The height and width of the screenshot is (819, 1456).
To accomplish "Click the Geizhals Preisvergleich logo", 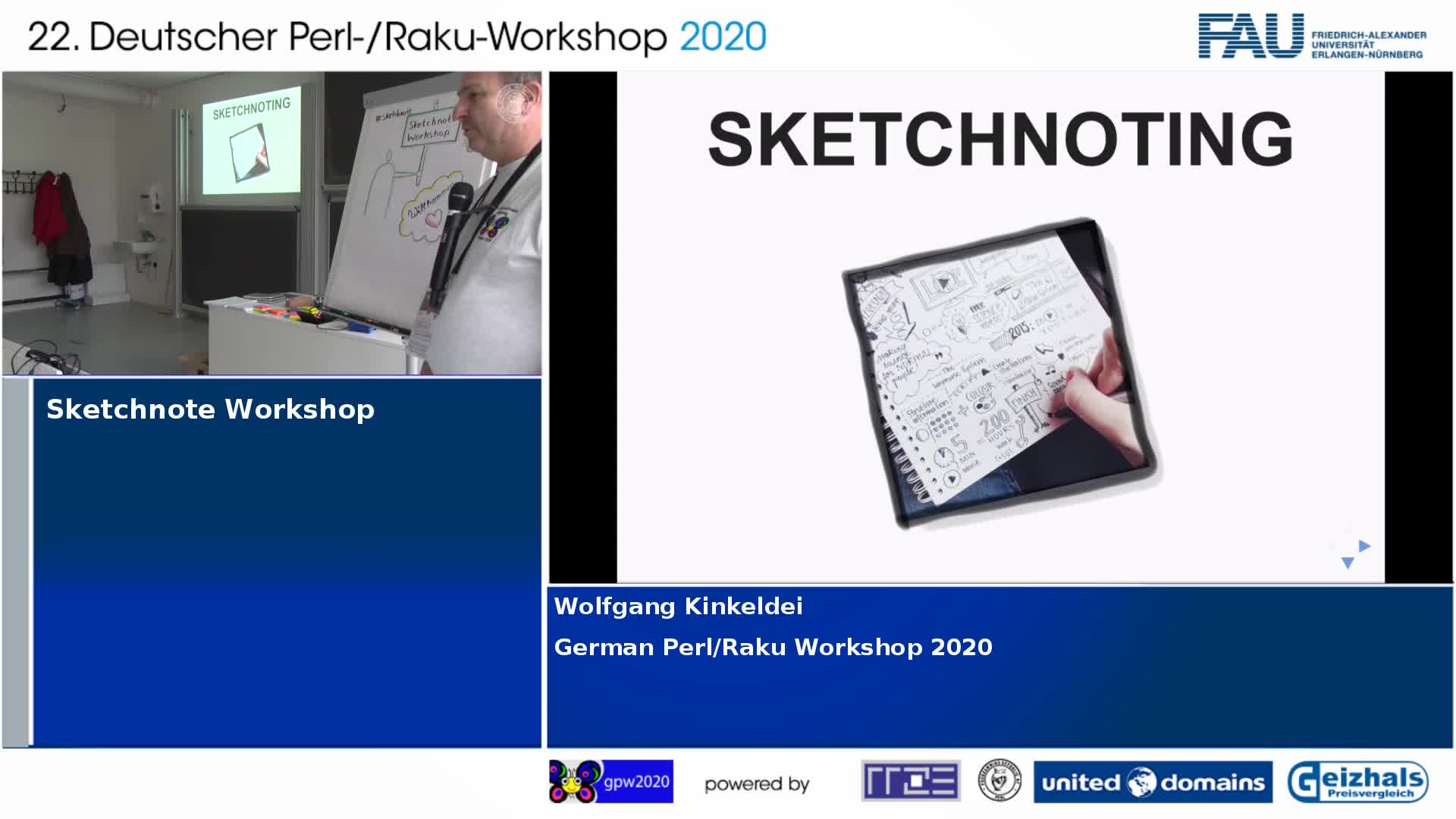I will (x=1357, y=782).
